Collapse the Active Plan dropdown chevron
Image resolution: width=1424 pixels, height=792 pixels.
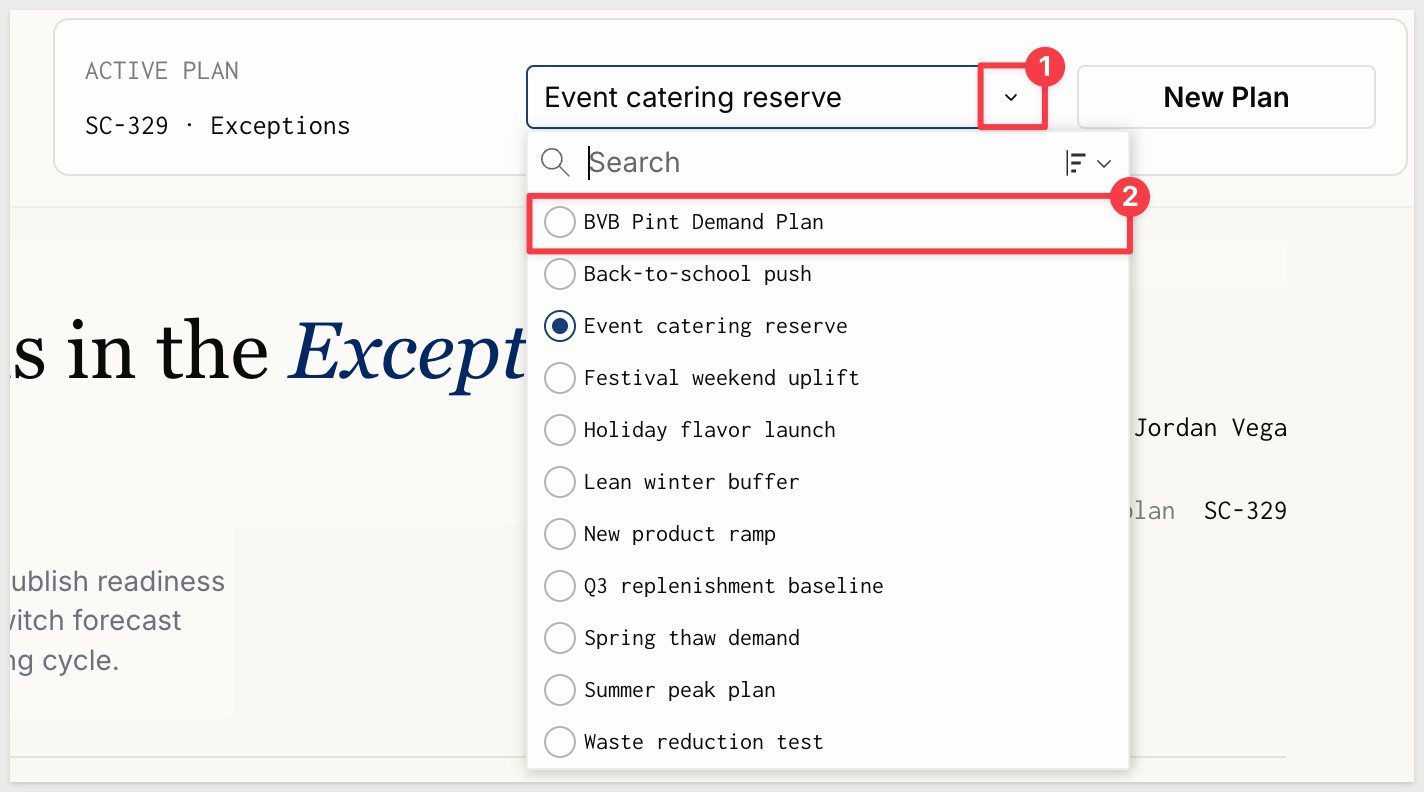(1011, 97)
